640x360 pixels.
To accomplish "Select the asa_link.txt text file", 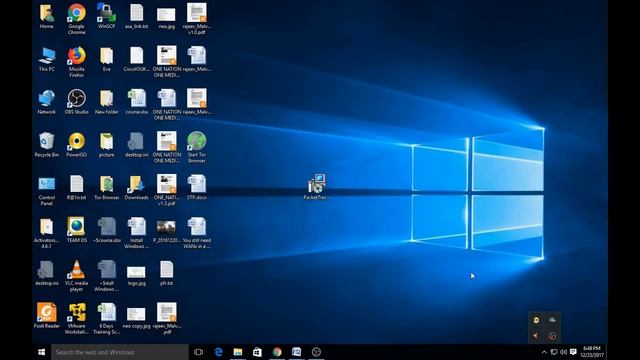I will 136,16.
